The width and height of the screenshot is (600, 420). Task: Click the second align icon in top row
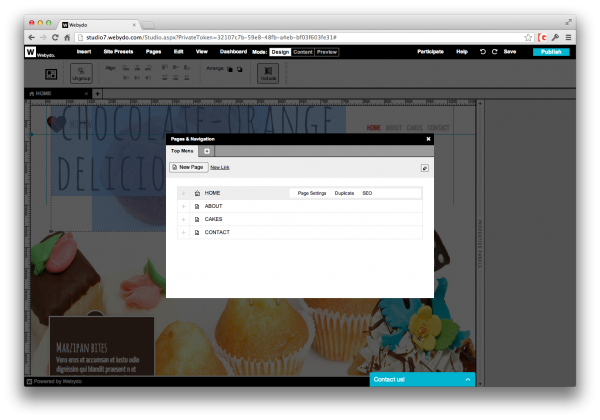137,68
